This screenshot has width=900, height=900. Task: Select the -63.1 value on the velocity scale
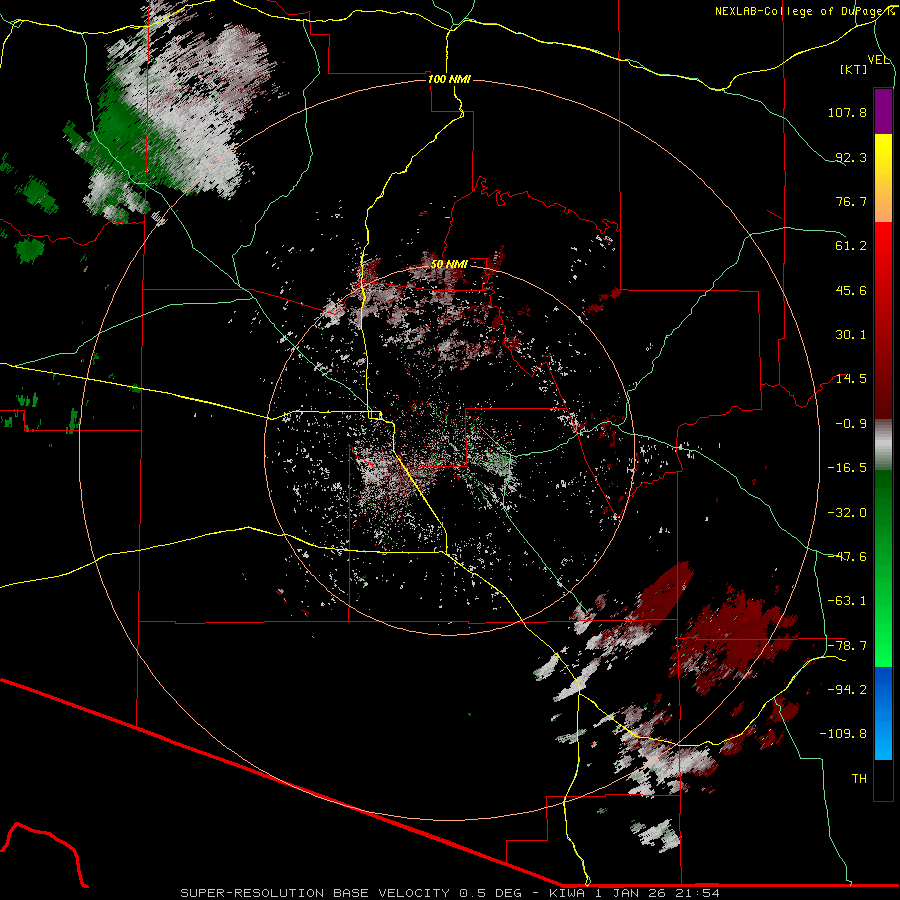pos(847,601)
